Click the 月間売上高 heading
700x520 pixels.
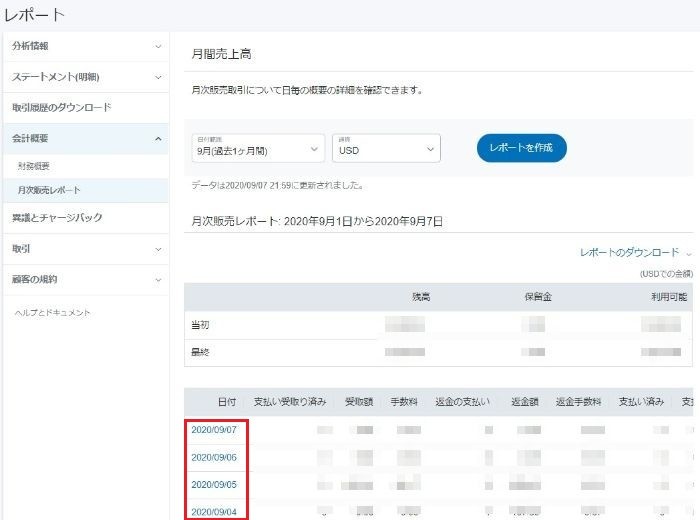[x=221, y=54]
